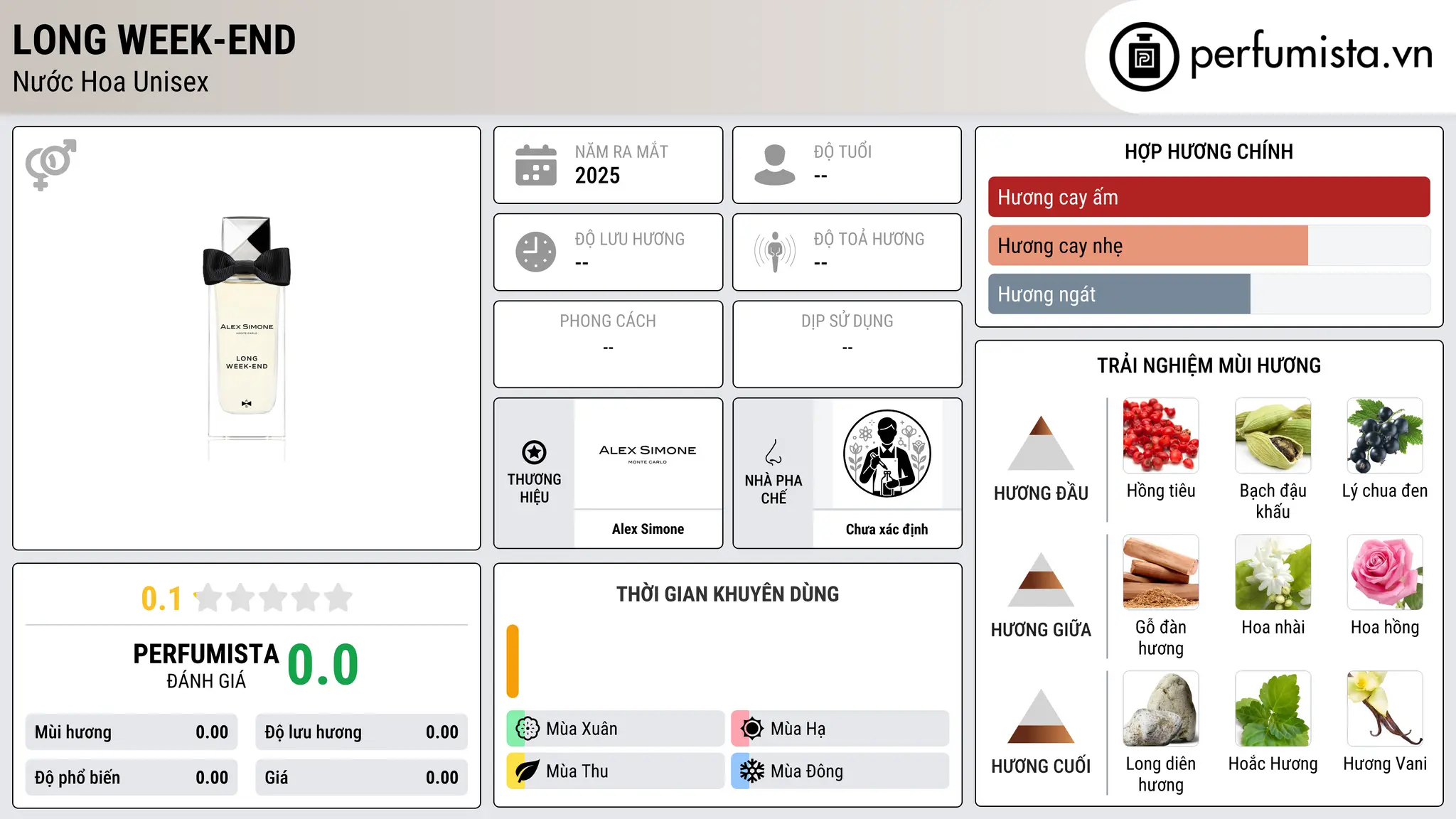
Task: Select the Hoắc Hương patchouli image
Action: [1273, 709]
